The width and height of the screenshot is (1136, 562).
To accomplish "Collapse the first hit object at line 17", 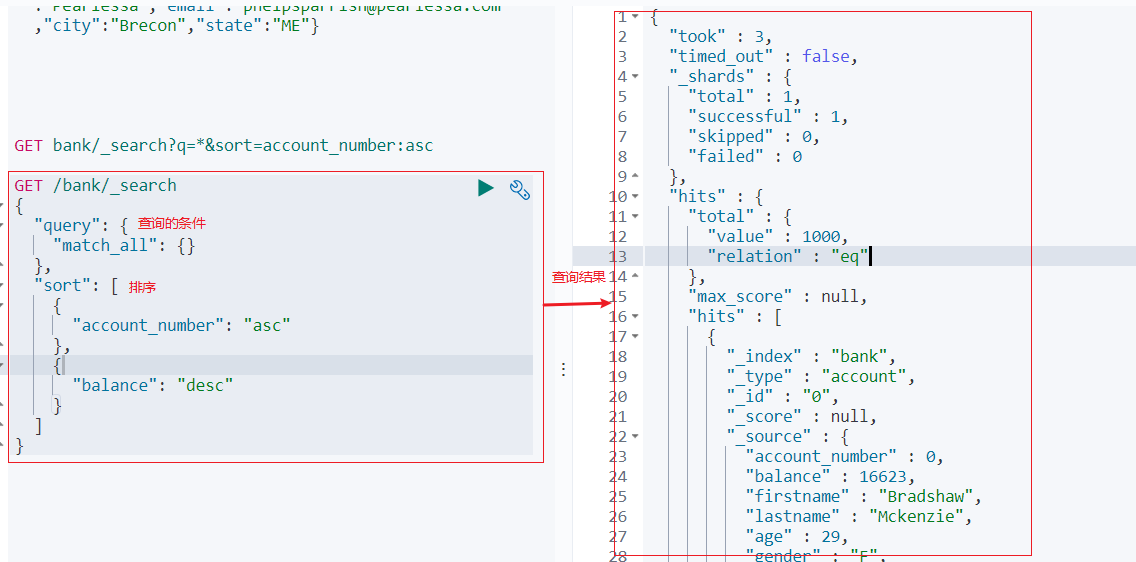I will click(635, 336).
